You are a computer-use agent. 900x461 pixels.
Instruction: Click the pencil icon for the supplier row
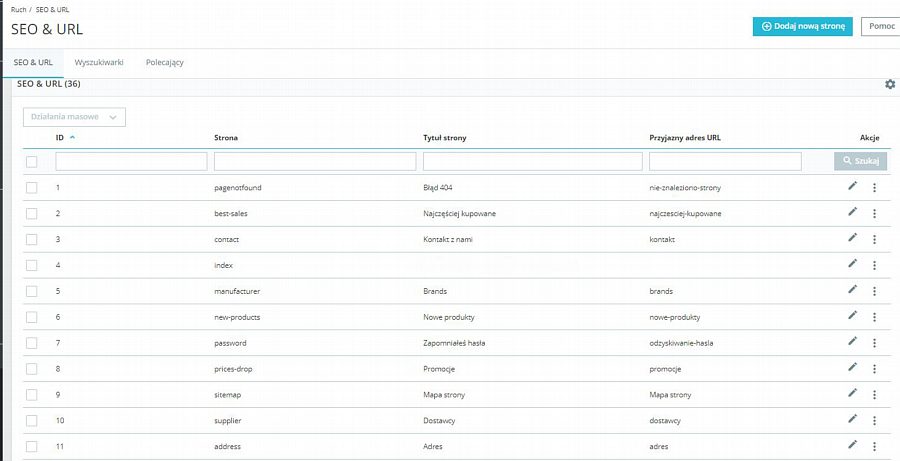(852, 420)
